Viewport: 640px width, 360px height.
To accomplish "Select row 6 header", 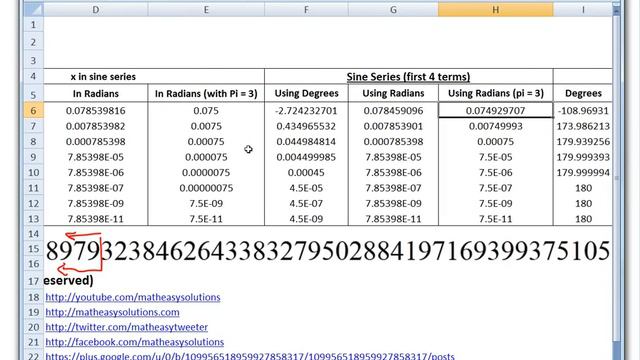I will click(33, 111).
